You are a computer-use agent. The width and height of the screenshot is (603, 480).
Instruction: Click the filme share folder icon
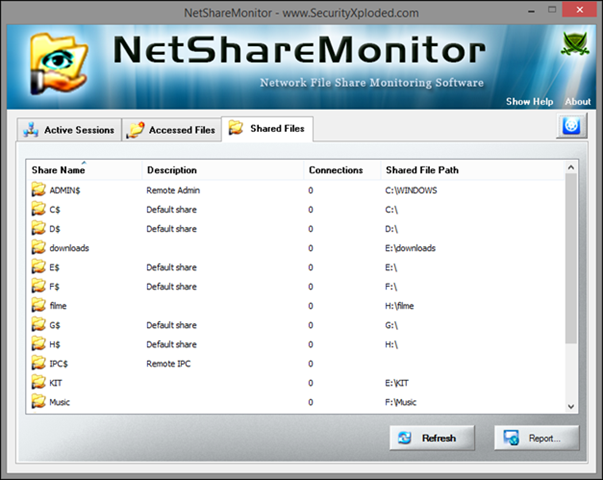[x=38, y=305]
